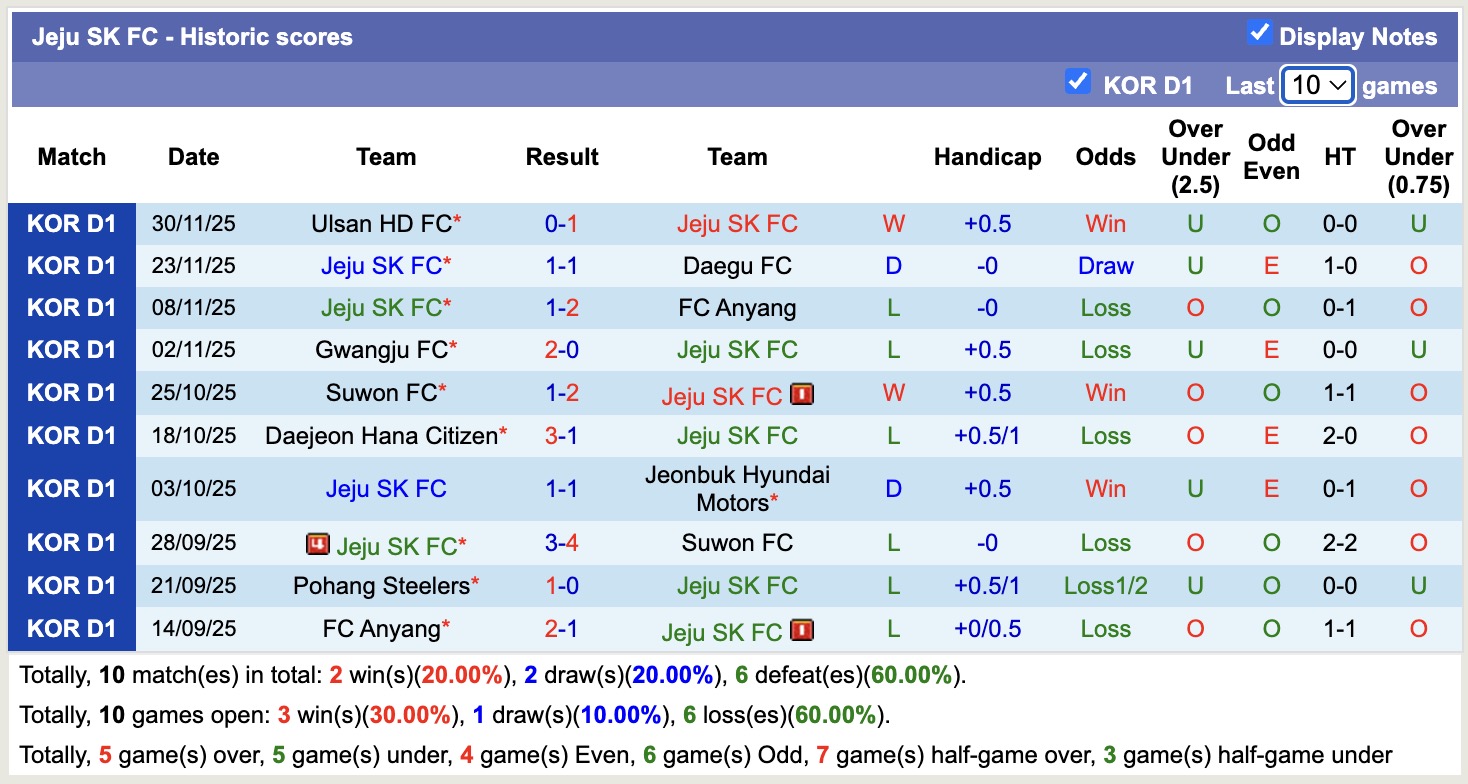
Task: Select Gwangju FC team link
Action: [x=381, y=350]
